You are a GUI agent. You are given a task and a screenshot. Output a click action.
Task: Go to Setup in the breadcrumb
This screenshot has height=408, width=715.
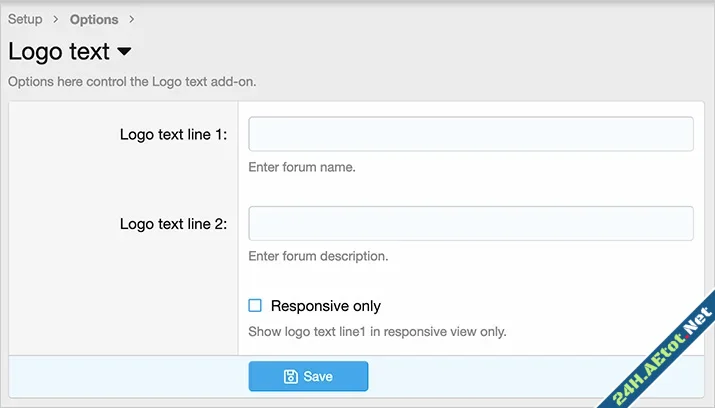point(25,19)
